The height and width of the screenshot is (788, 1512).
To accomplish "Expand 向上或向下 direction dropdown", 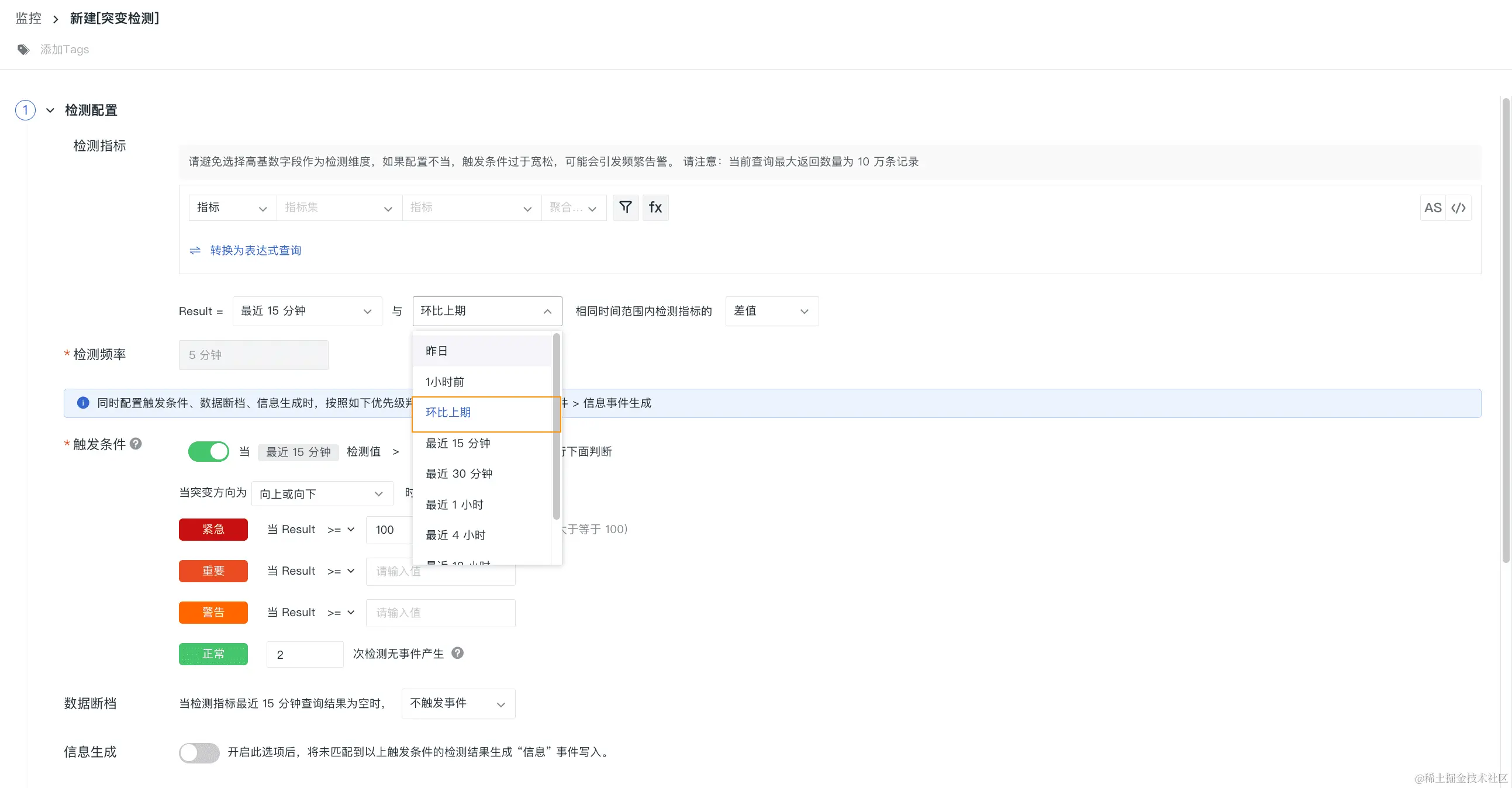I will point(321,493).
